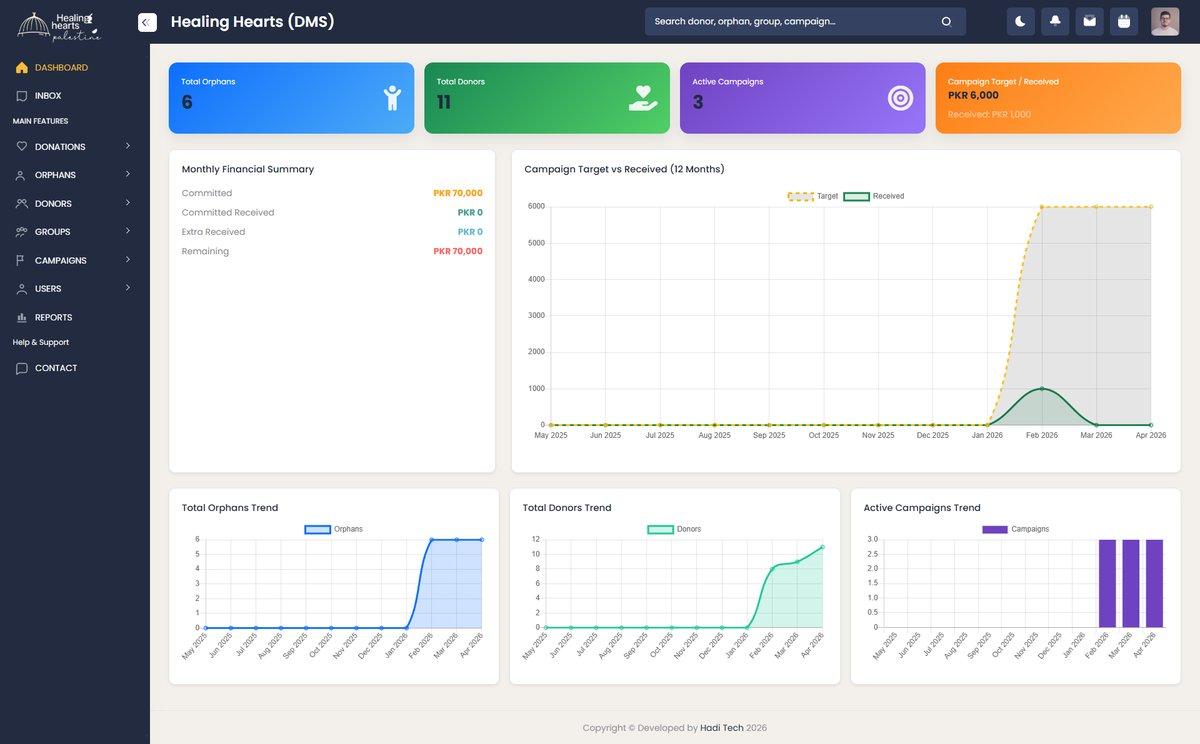Open the Hadi Tech link in footer
1200x744 pixels.
click(720, 728)
